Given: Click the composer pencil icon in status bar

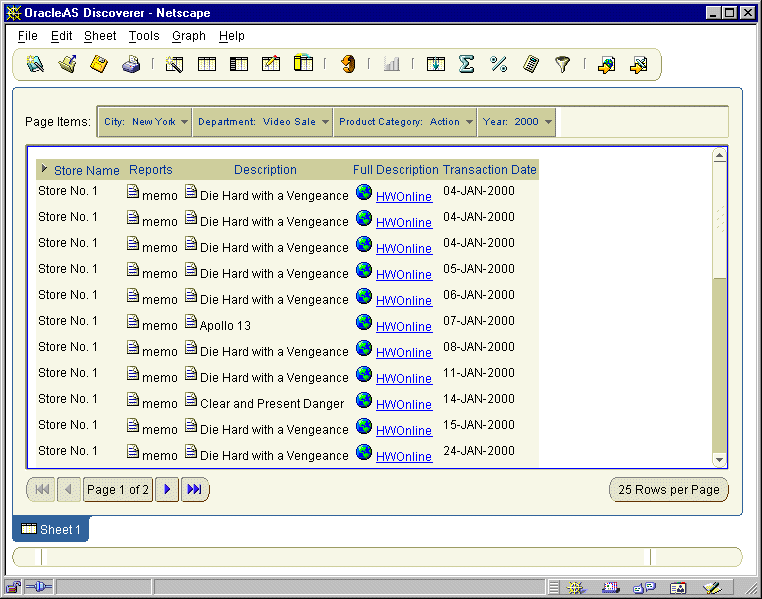Looking at the screenshot, I should coord(712,588).
